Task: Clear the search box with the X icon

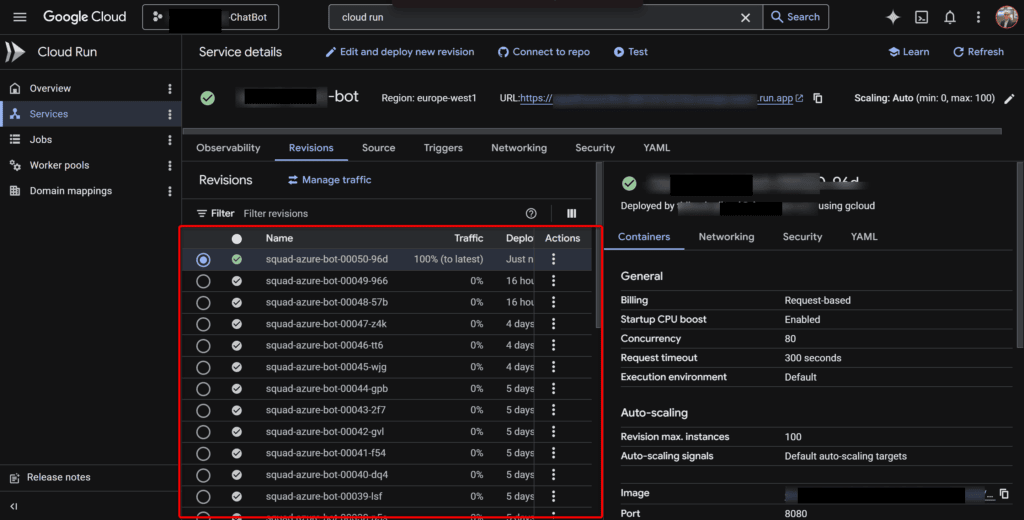Action: pos(745,18)
